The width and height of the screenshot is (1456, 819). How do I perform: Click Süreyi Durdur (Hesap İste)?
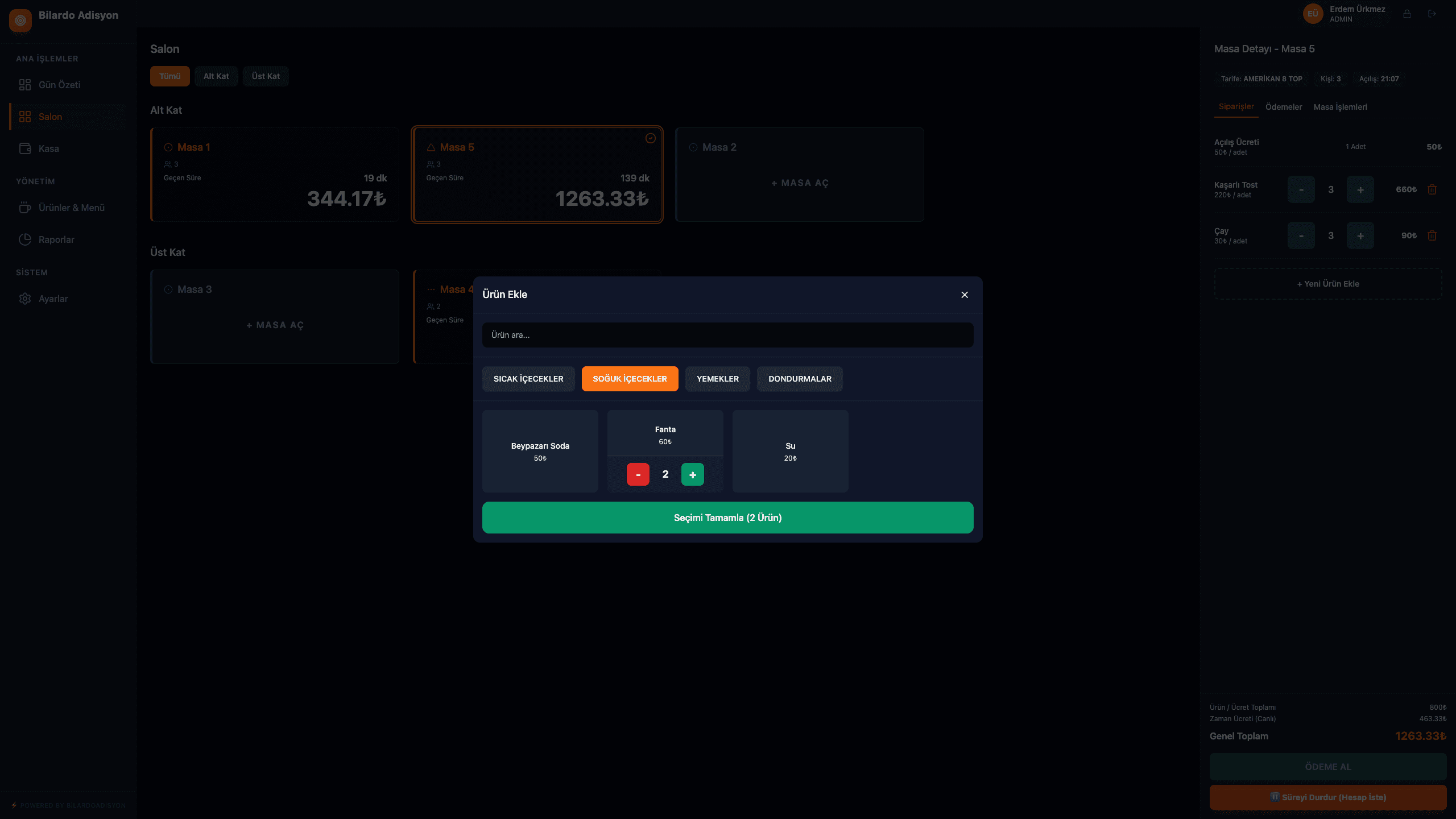(1327, 797)
